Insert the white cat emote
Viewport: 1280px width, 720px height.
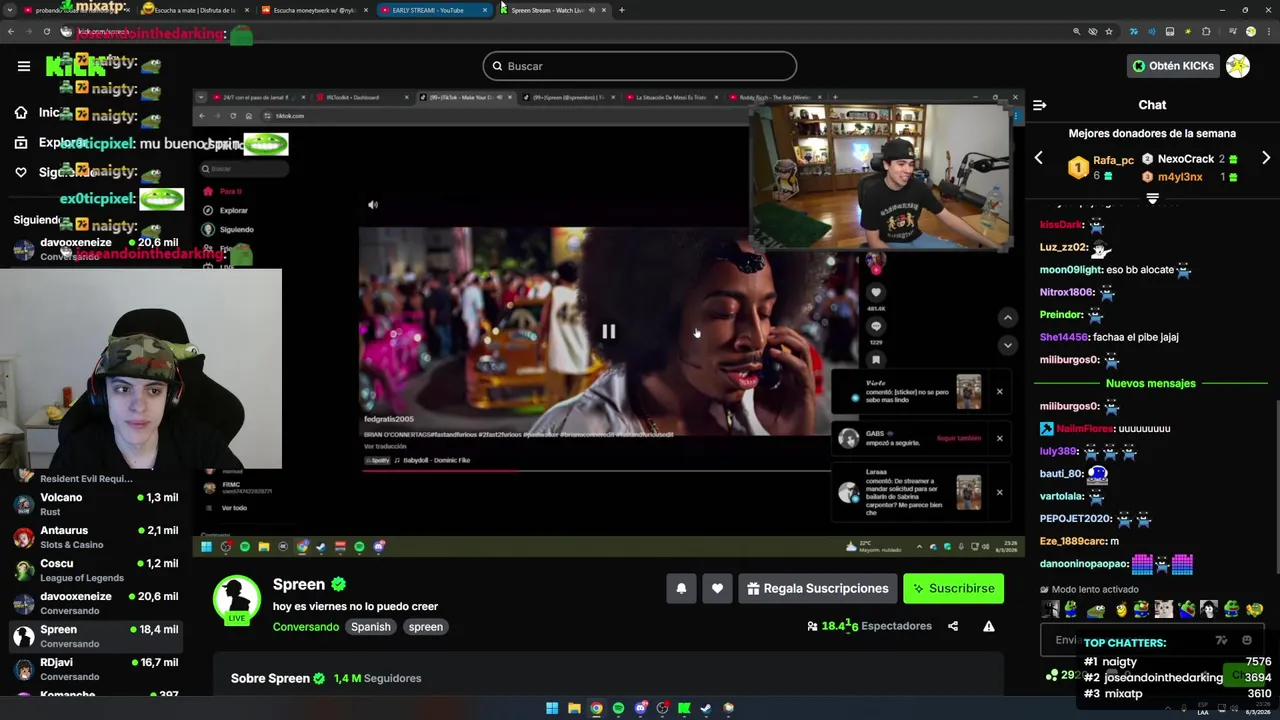[x=1163, y=609]
